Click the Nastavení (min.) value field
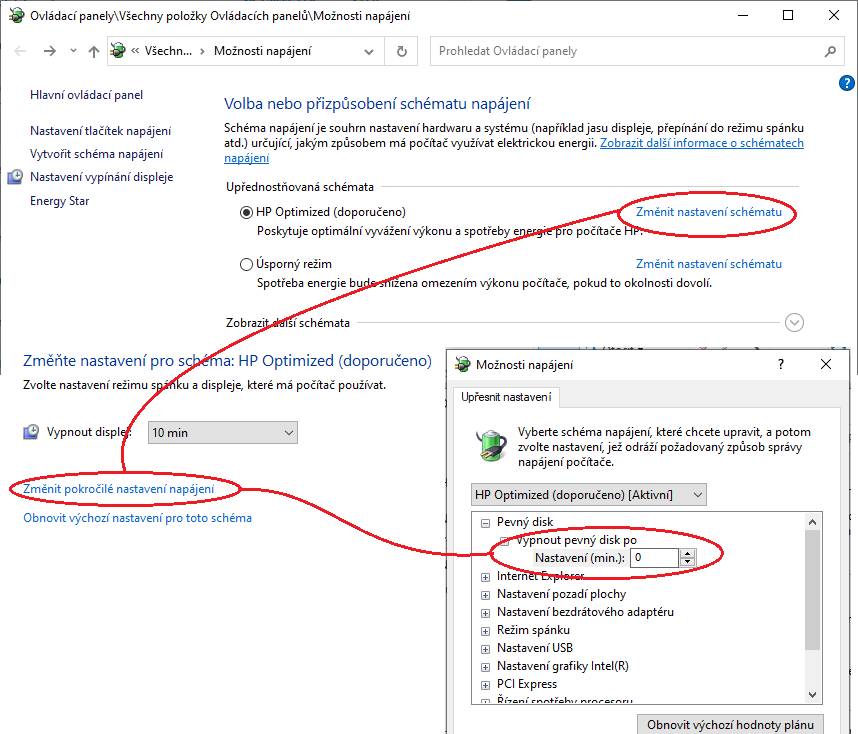This screenshot has height=734, width=858. coord(654,558)
